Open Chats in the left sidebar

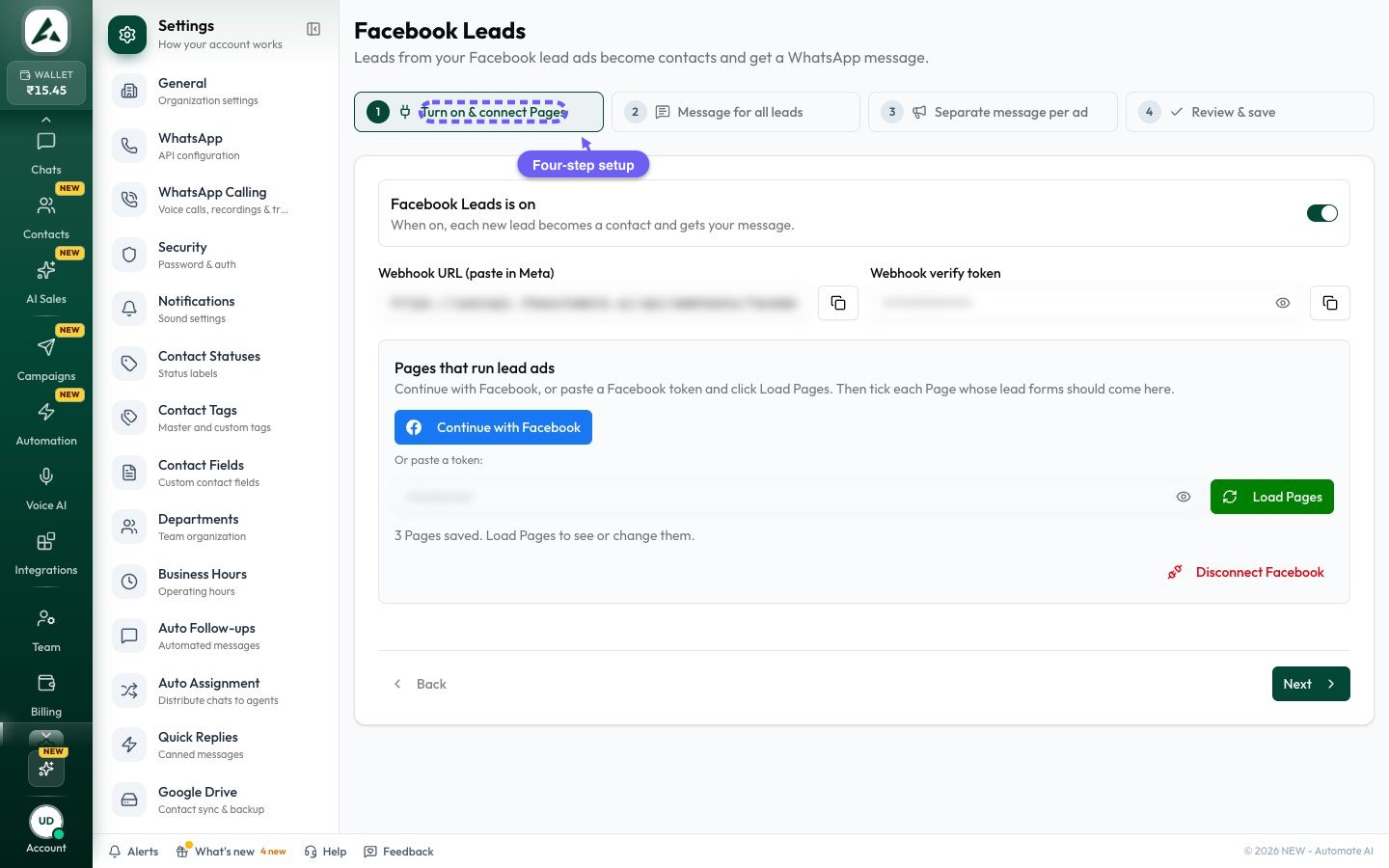[x=45, y=153]
